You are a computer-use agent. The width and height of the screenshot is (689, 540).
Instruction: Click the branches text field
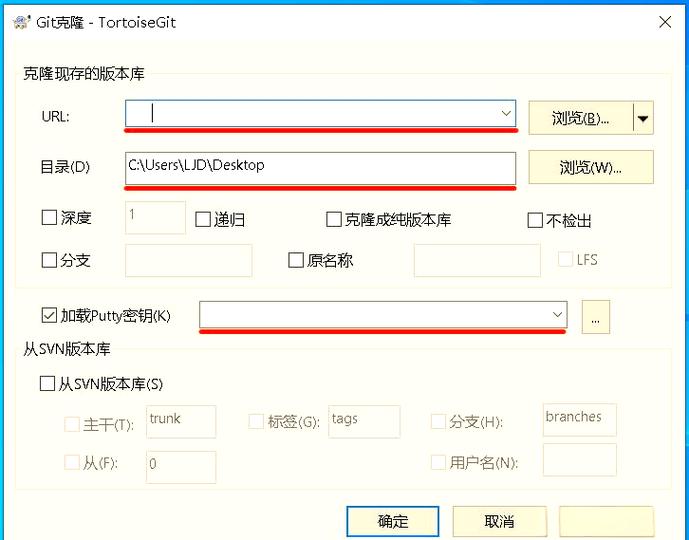[580, 420]
